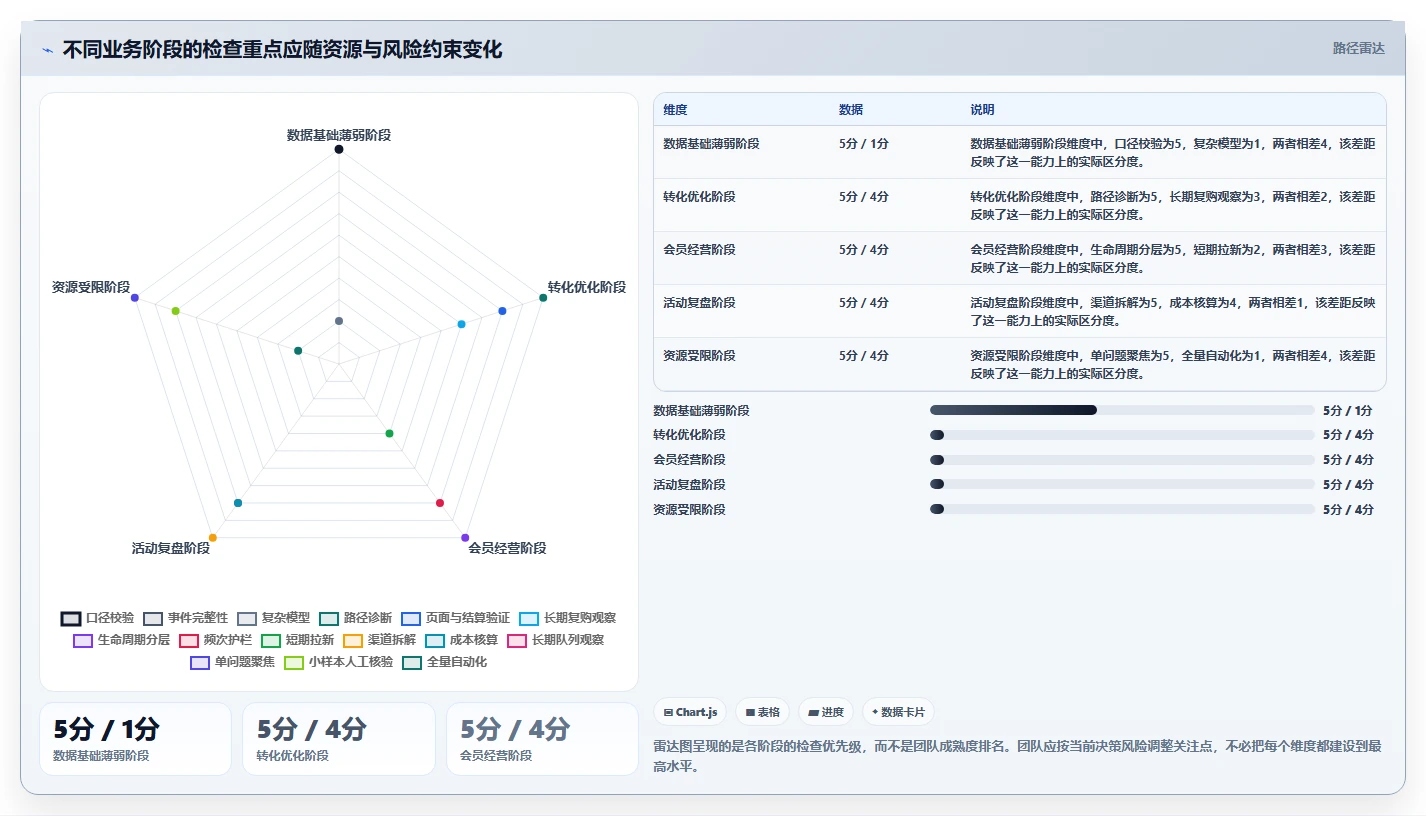Click the 数据卡片 tag button

pyautogui.click(x=898, y=712)
